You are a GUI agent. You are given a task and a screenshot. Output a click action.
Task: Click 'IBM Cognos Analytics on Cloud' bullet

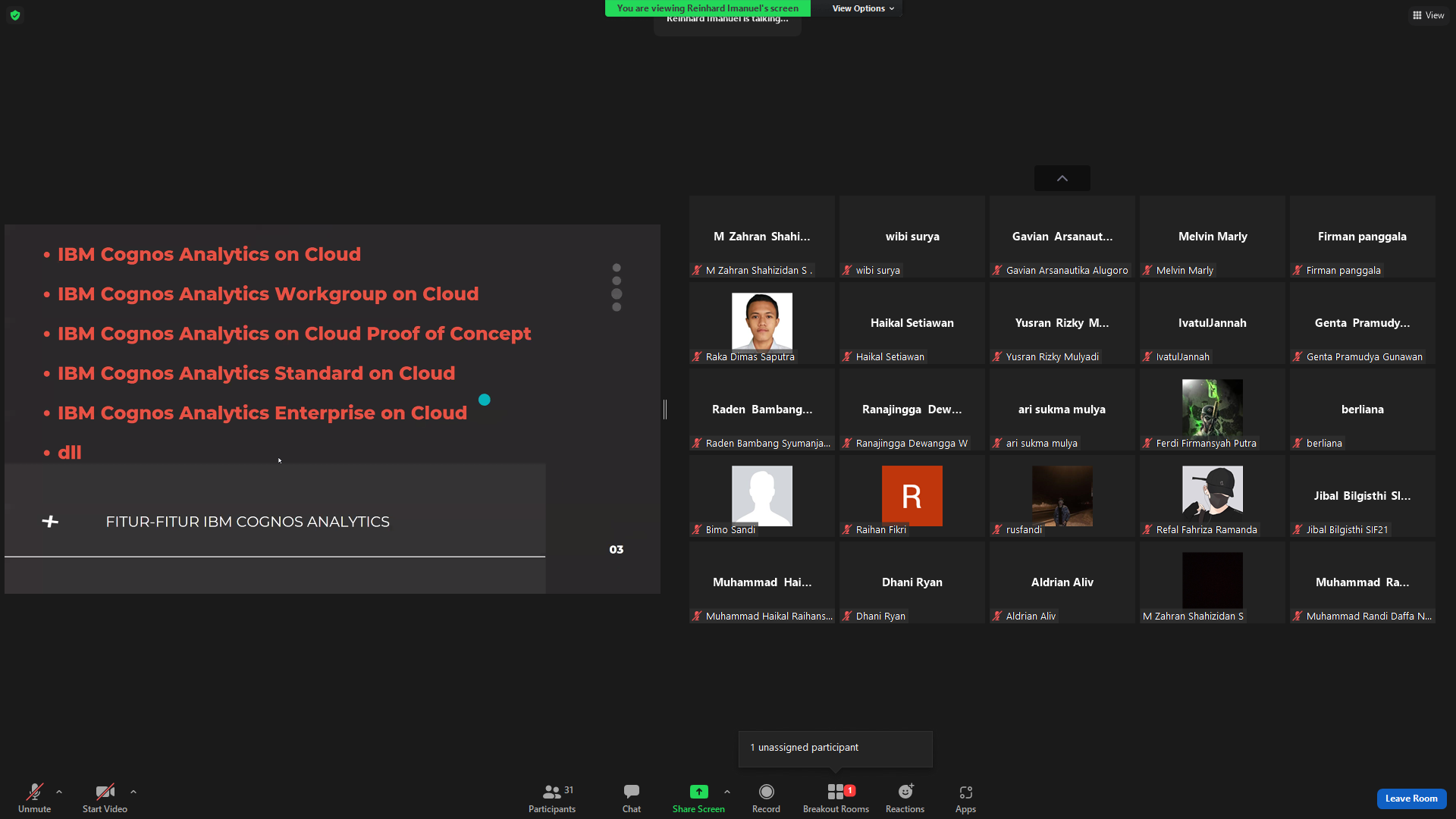point(209,254)
